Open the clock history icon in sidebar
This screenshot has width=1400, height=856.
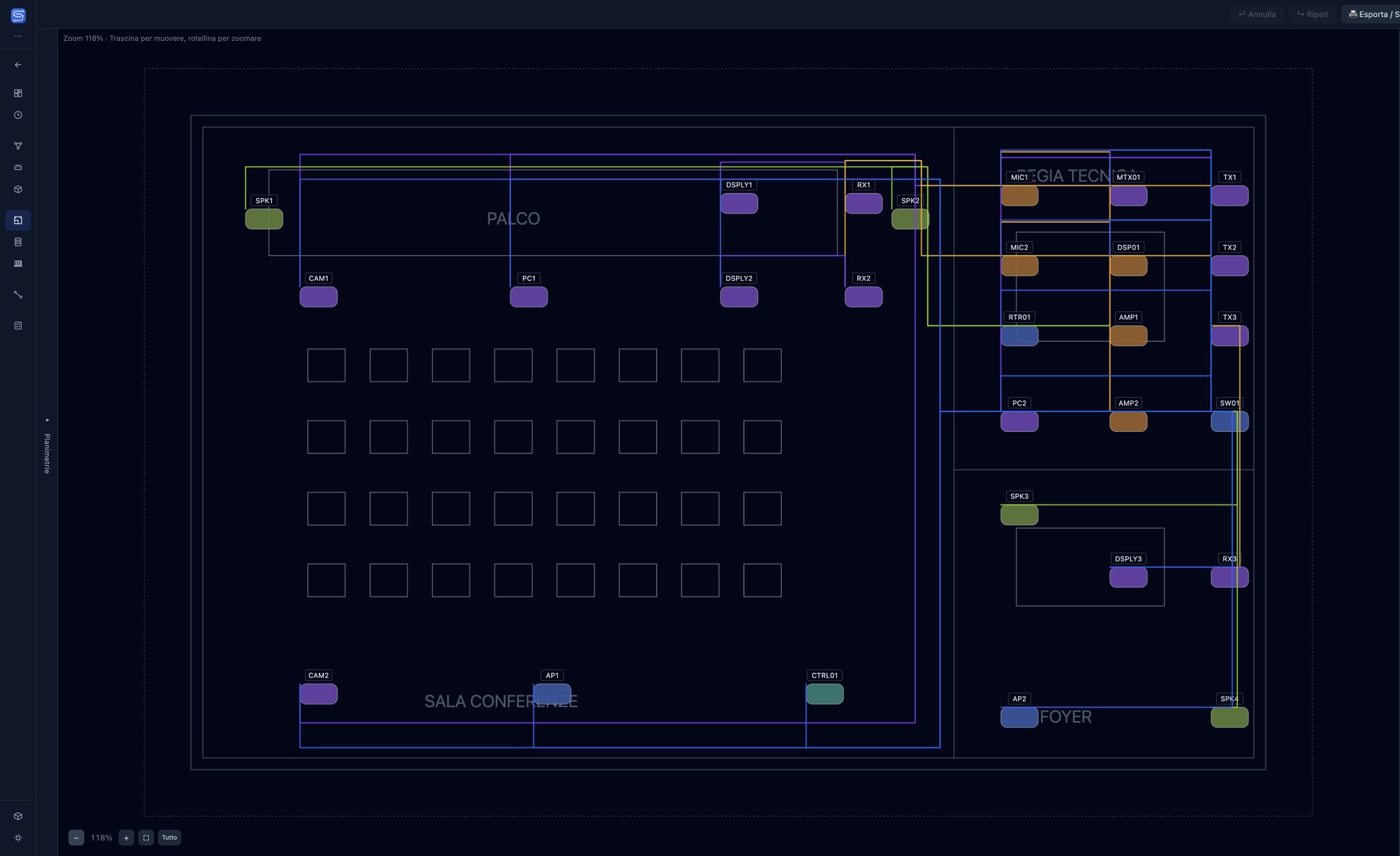[18, 115]
